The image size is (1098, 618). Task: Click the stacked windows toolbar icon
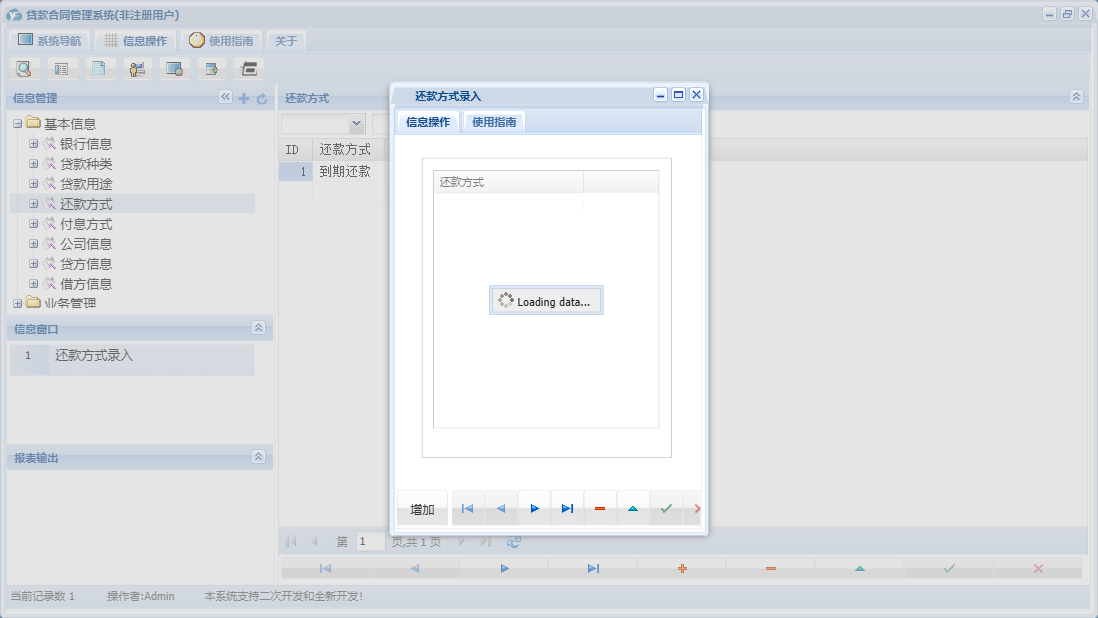coord(249,69)
